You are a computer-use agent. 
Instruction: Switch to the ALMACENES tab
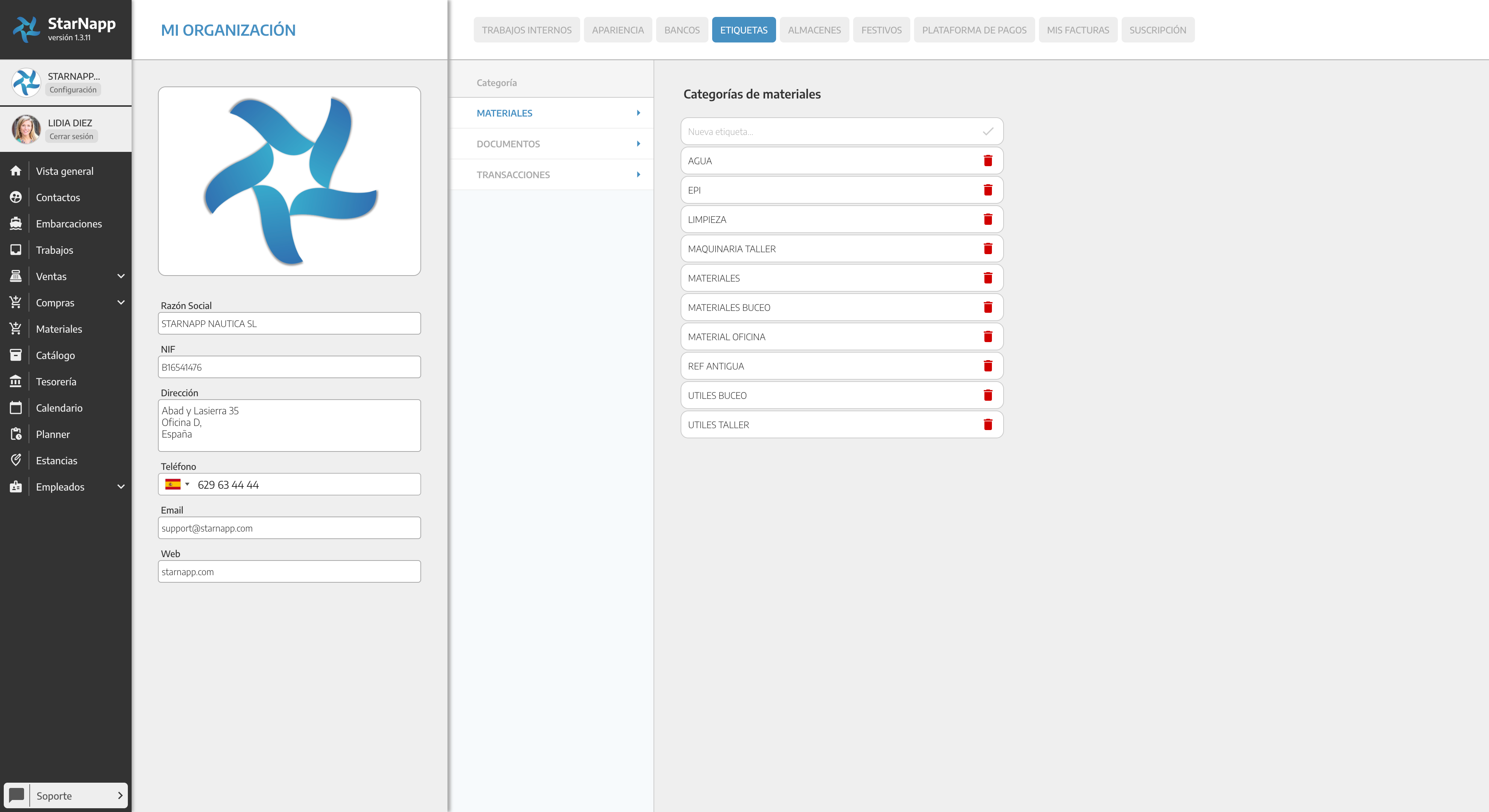click(814, 30)
